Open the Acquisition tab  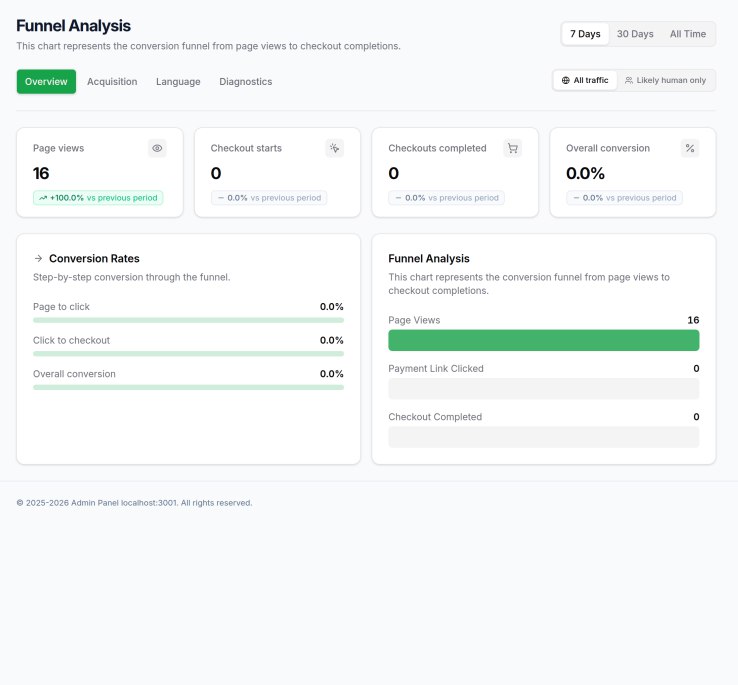(x=112, y=82)
